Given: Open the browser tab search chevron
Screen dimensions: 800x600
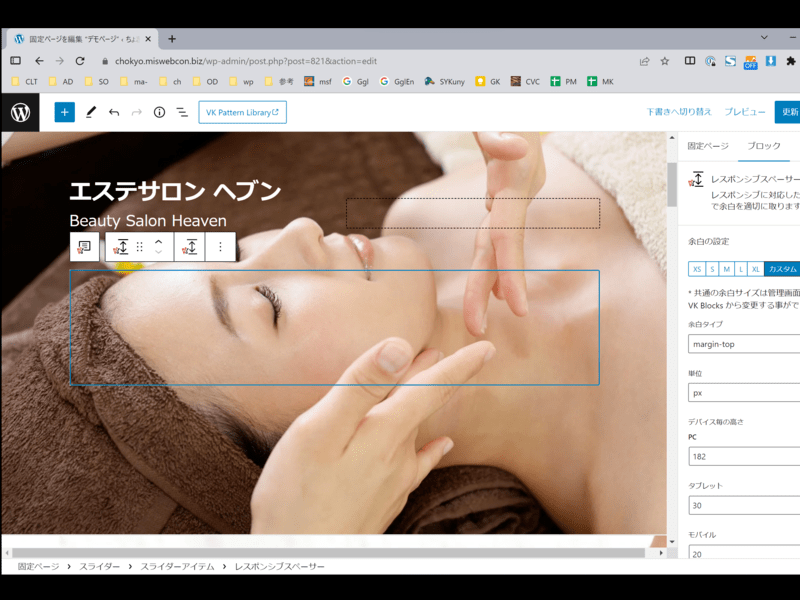Looking at the screenshot, I should tap(764, 38).
